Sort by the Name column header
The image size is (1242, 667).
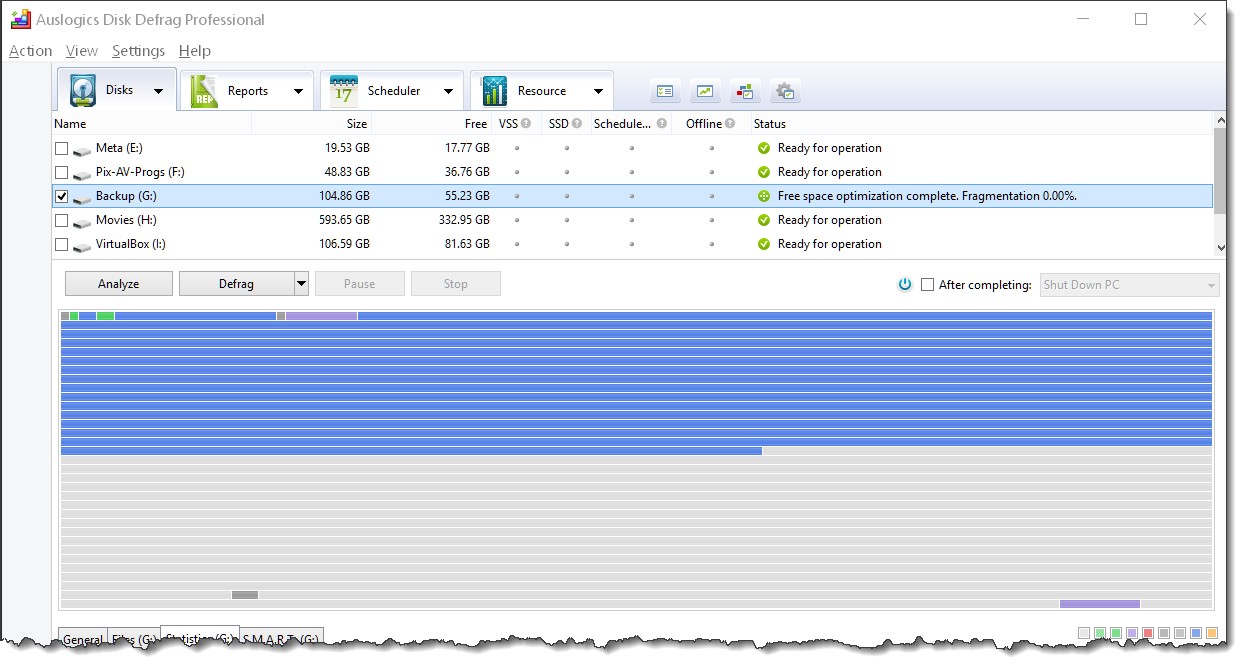(151, 124)
